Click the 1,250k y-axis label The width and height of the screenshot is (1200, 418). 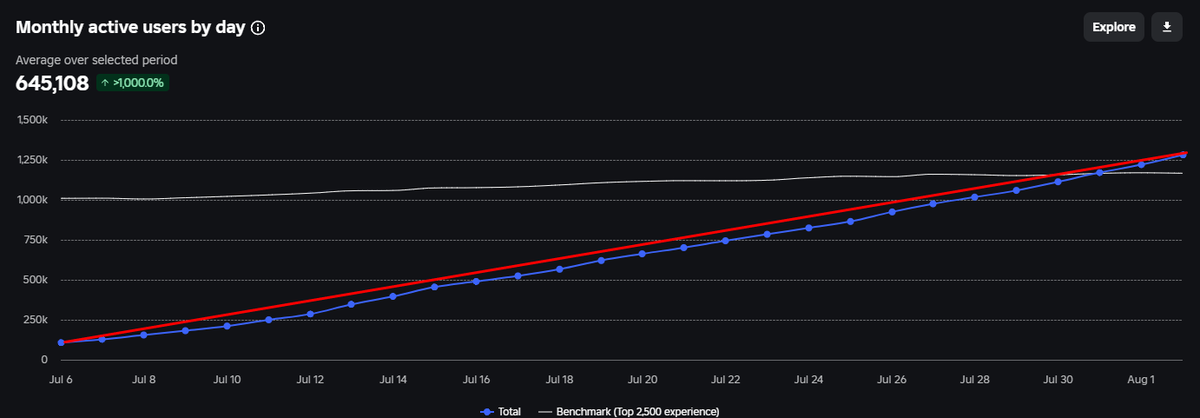tap(34, 160)
